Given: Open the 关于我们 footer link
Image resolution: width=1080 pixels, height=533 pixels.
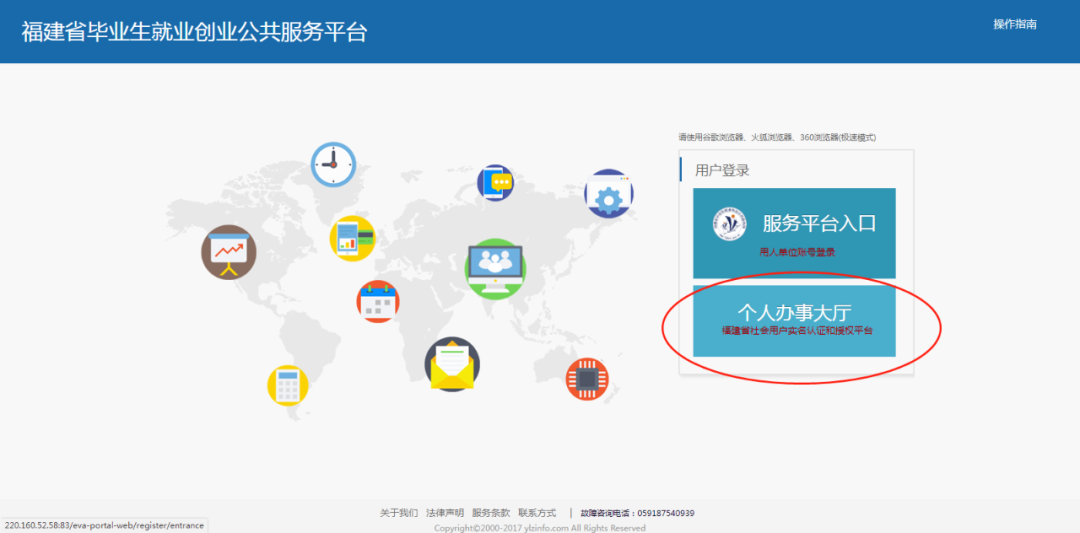Looking at the screenshot, I should [398, 513].
